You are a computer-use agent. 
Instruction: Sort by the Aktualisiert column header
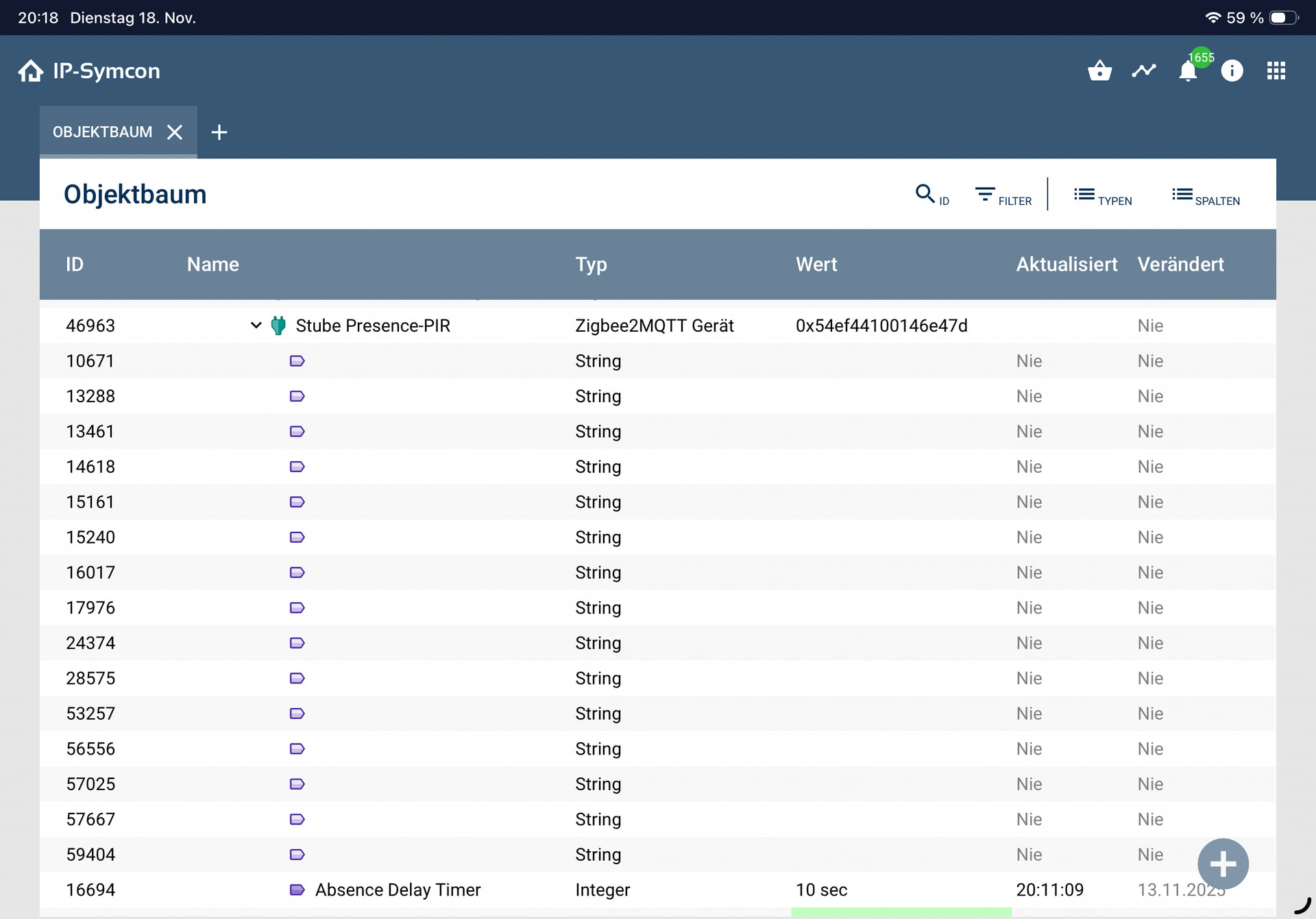pos(1066,265)
